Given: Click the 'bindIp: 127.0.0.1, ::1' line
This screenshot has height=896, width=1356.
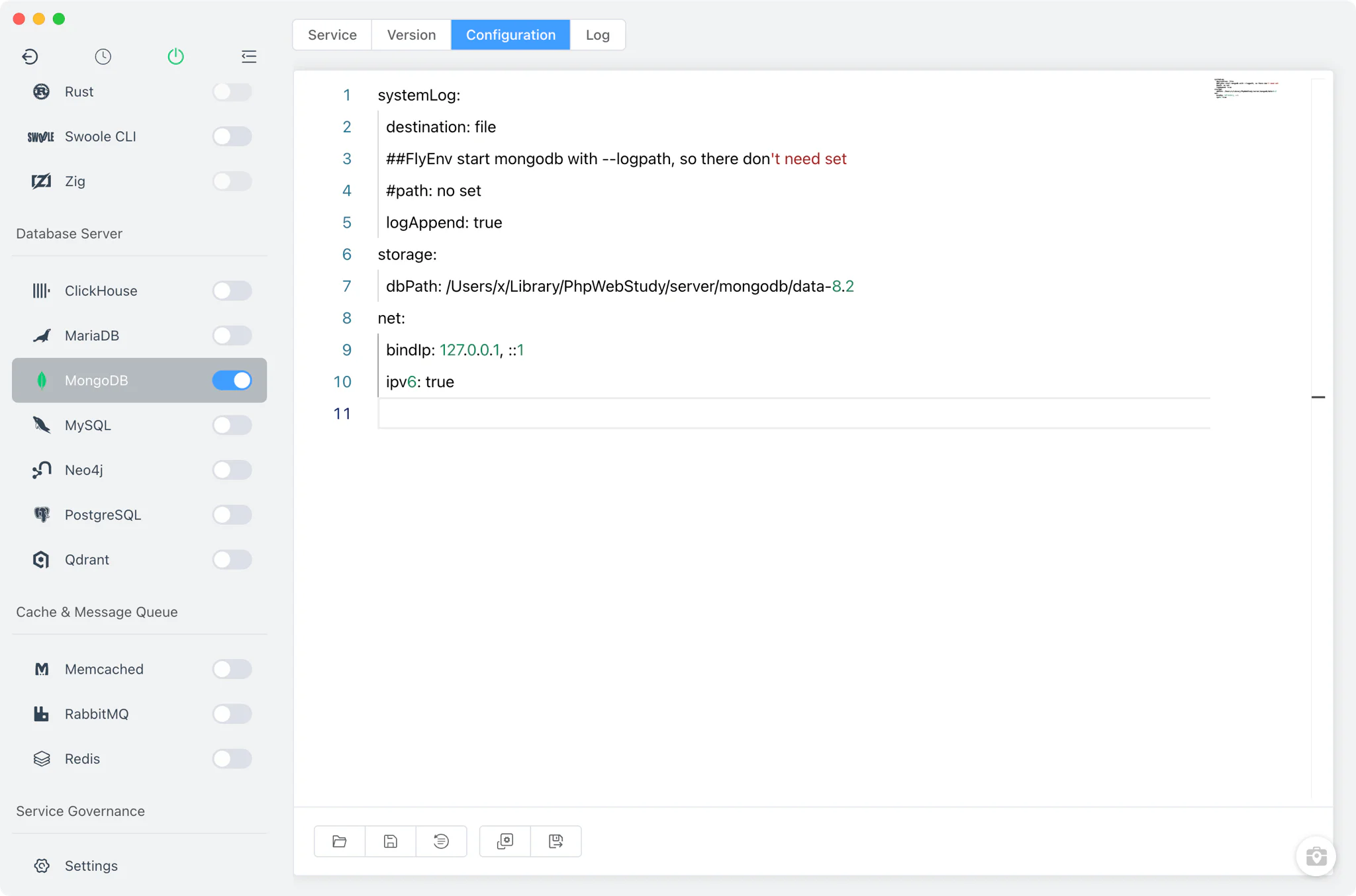Looking at the screenshot, I should [x=455, y=350].
